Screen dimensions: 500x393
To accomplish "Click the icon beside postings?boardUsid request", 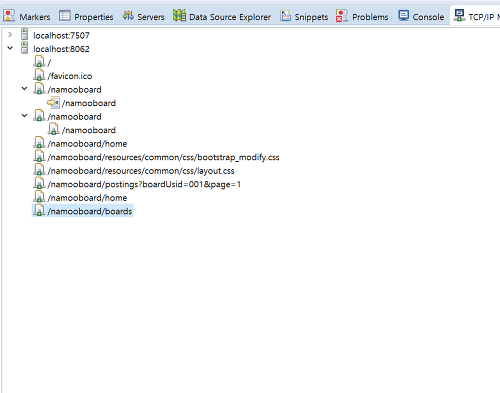I will click(x=39, y=183).
